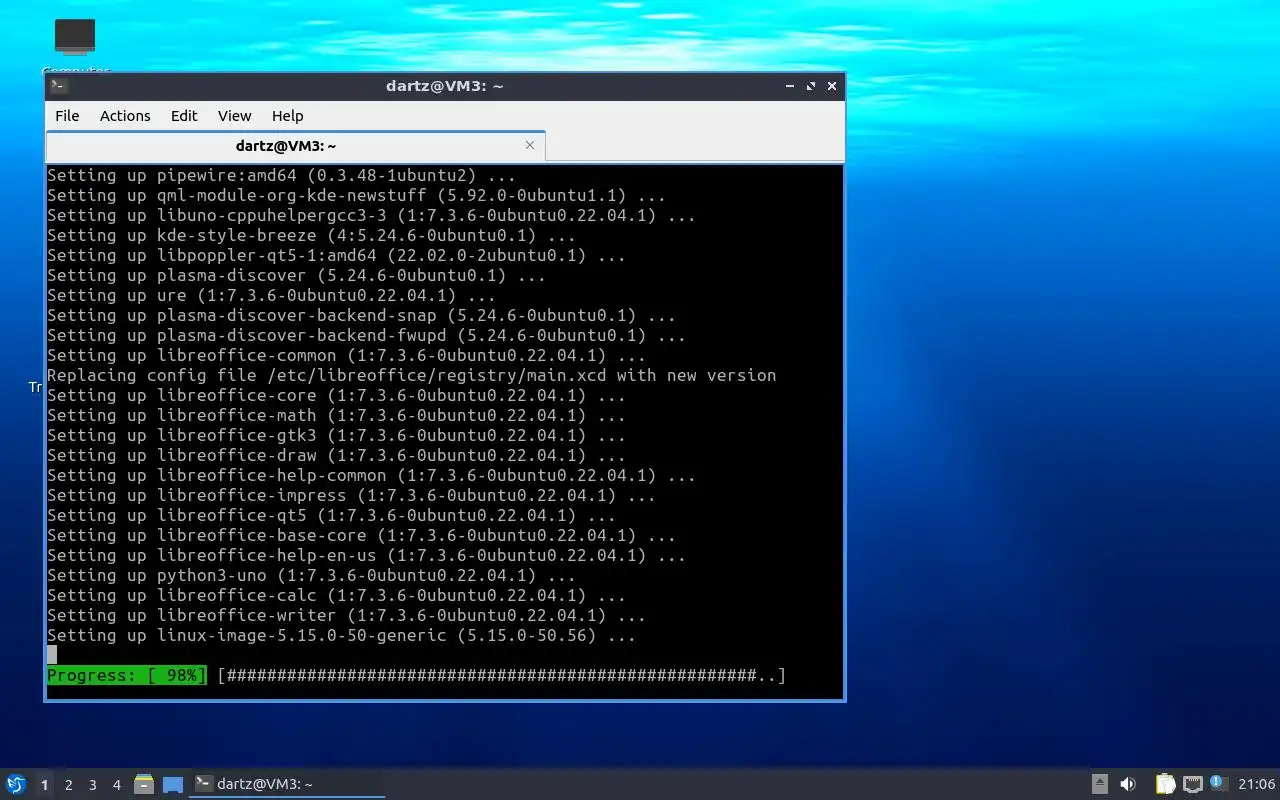
Task: Click the 'Setting up libreoffice-draw' line
Action: tap(336, 456)
